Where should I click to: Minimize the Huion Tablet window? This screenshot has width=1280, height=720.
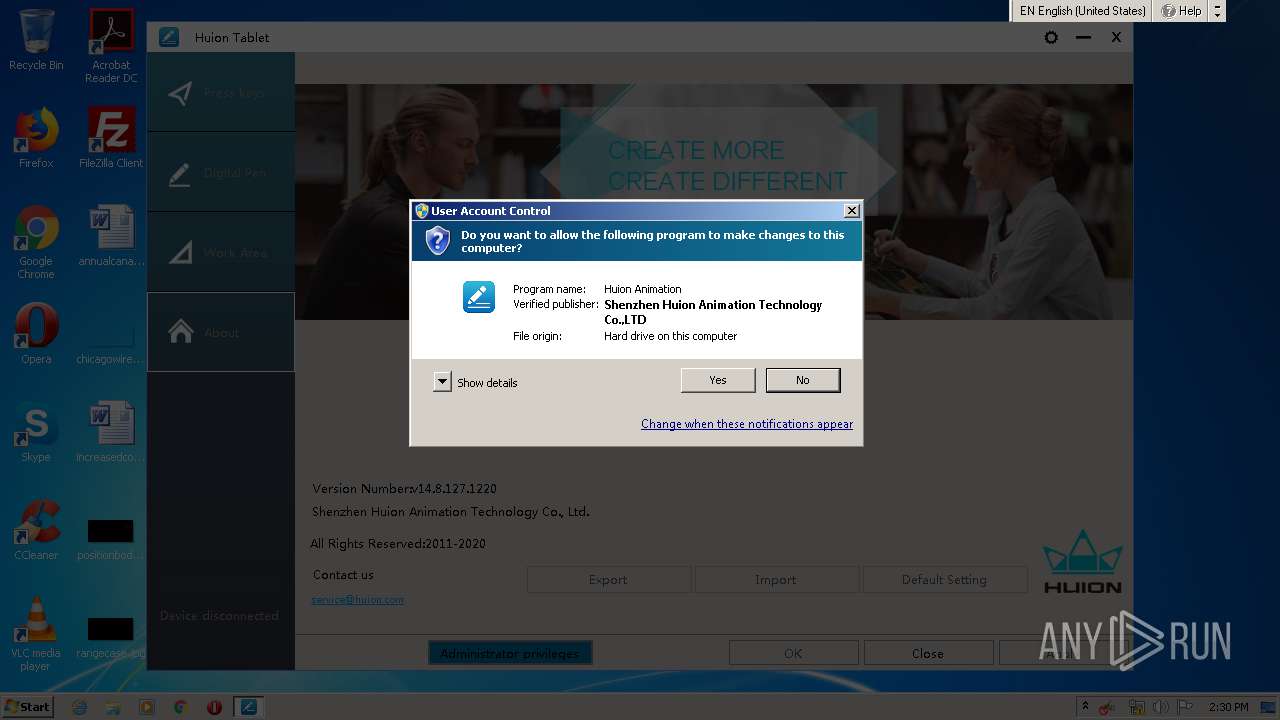point(1083,37)
